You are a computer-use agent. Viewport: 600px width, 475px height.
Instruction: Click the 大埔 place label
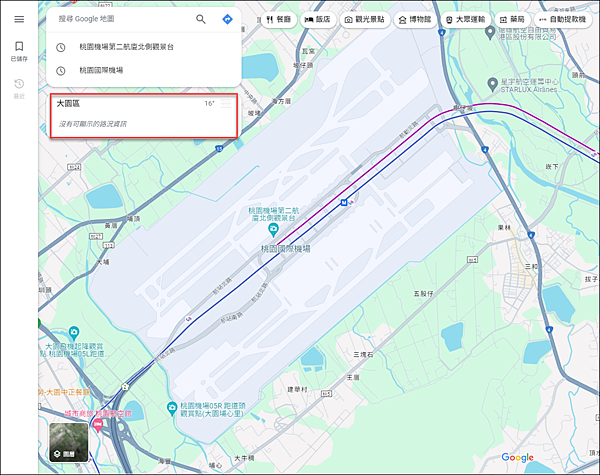(103, 262)
